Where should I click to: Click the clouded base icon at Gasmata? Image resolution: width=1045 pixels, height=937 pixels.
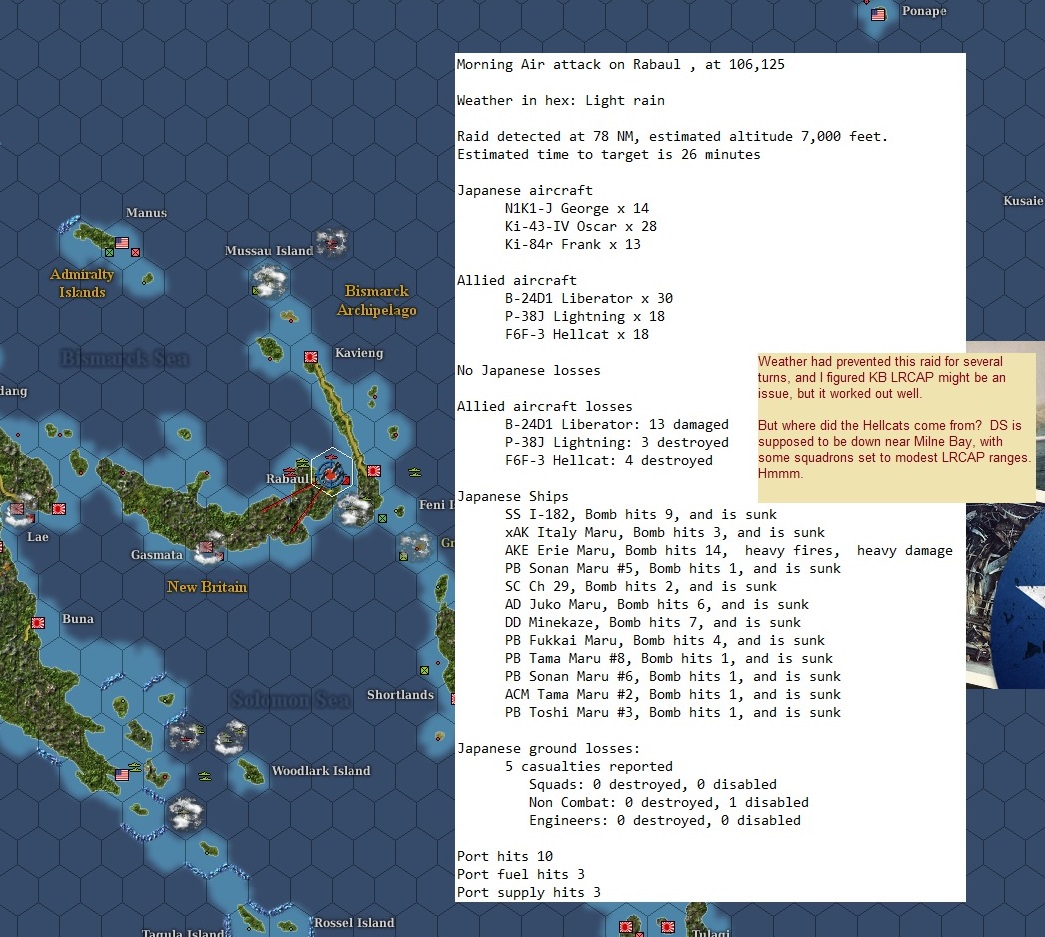coord(209,548)
